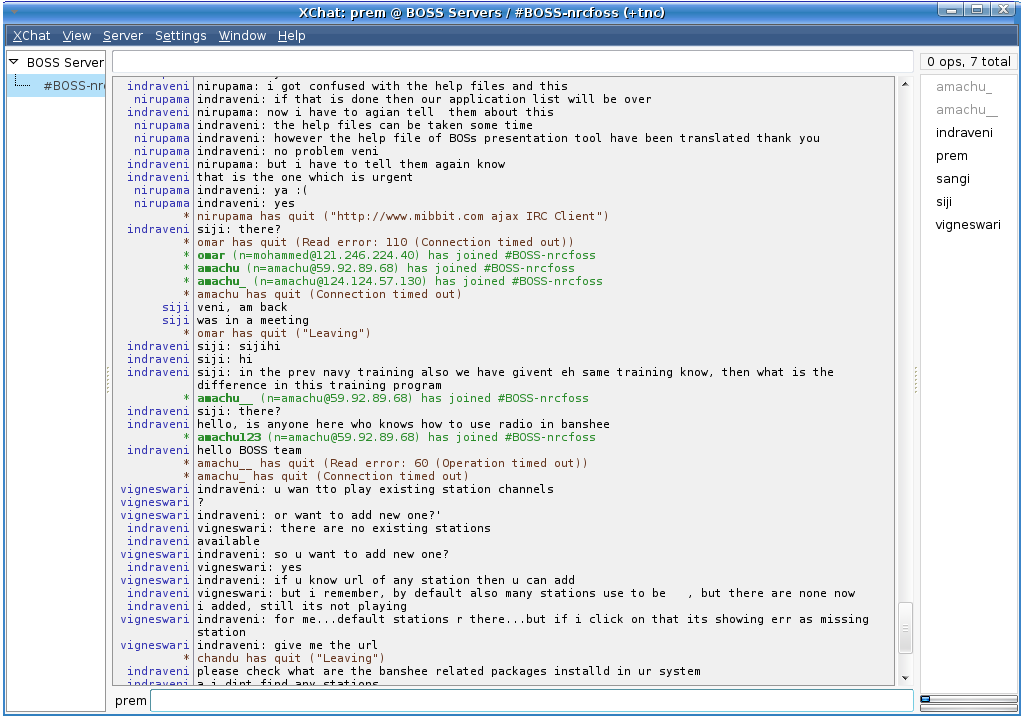
Task: Click the chat window scrollbar
Action: pyautogui.click(x=904, y=629)
